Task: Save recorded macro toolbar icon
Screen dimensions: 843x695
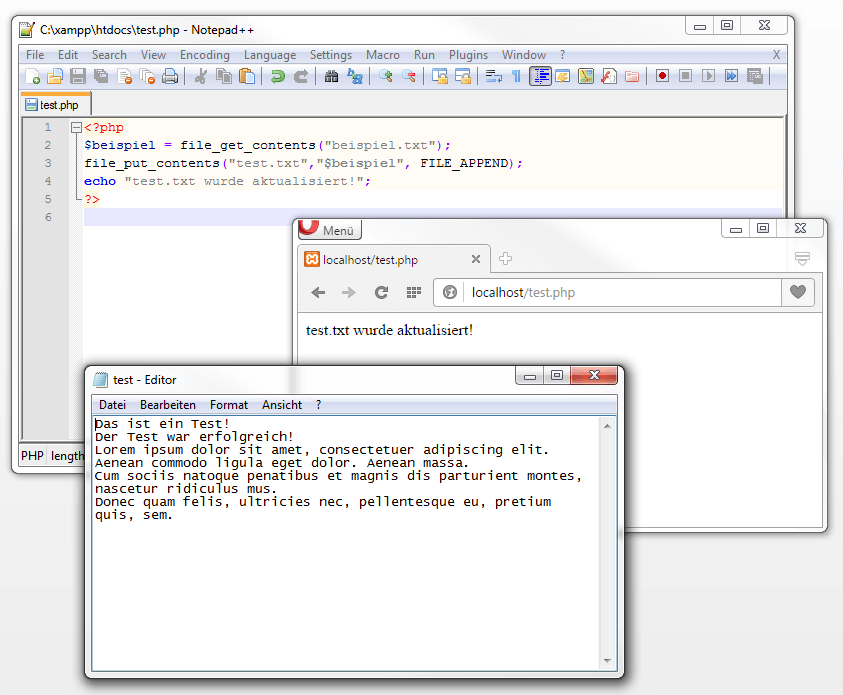Action: coord(755,76)
